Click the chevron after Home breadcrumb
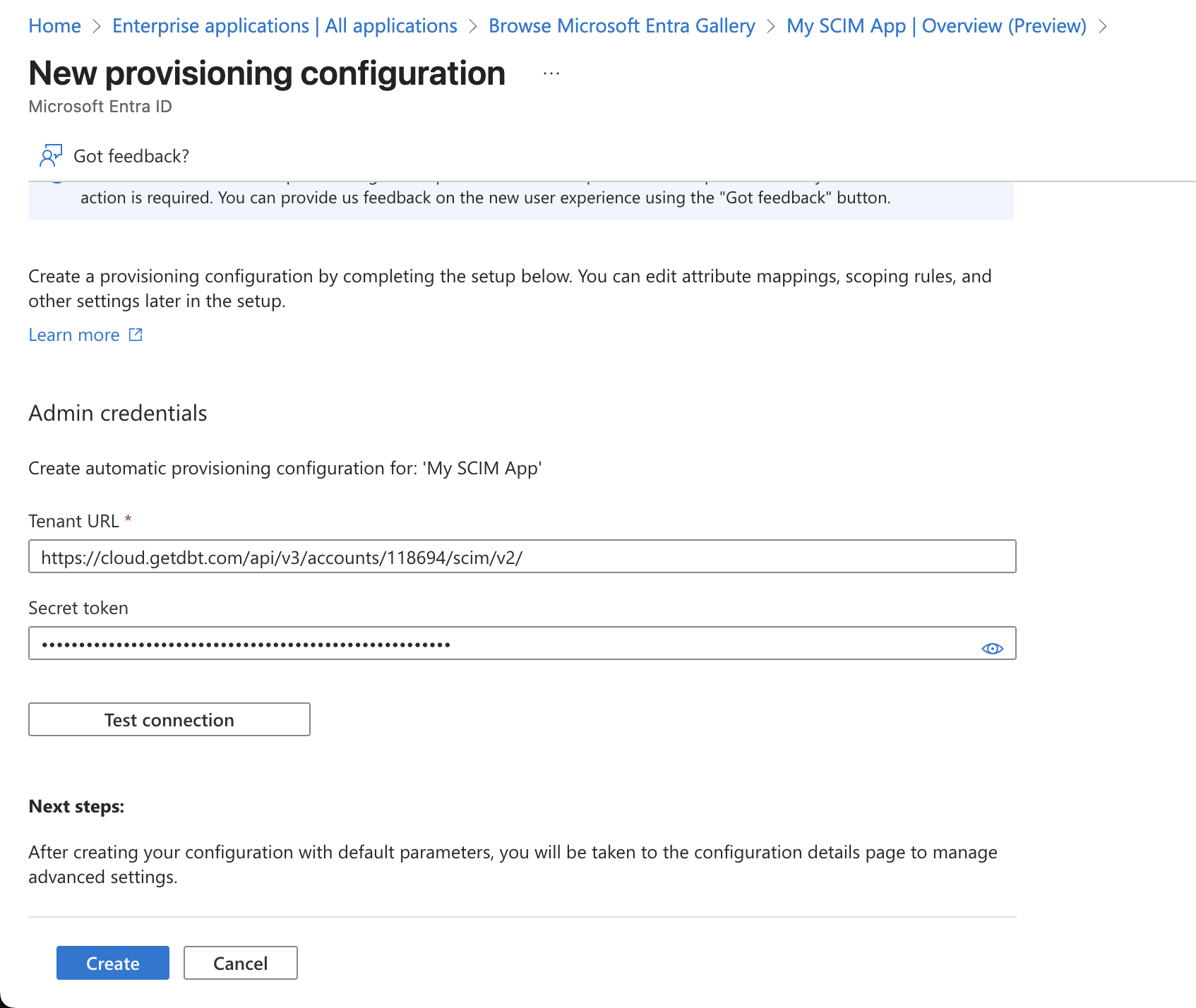Image resolution: width=1196 pixels, height=1008 pixels. 97,26
